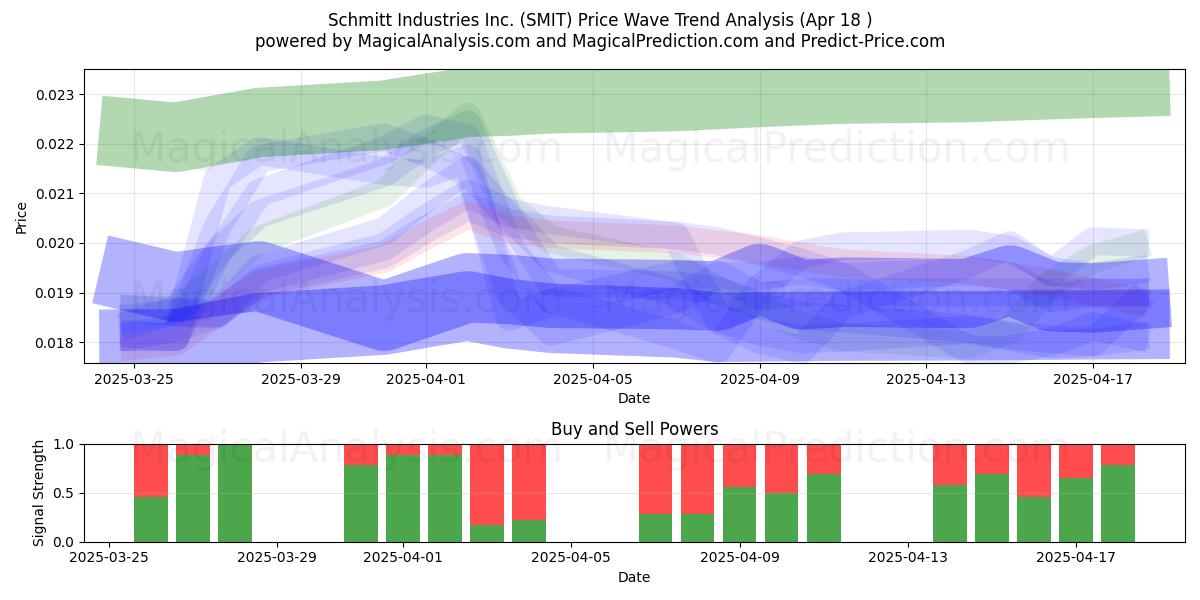
Task: Click the 2025-04-05 tick in the signal chart
Action: tap(571, 558)
